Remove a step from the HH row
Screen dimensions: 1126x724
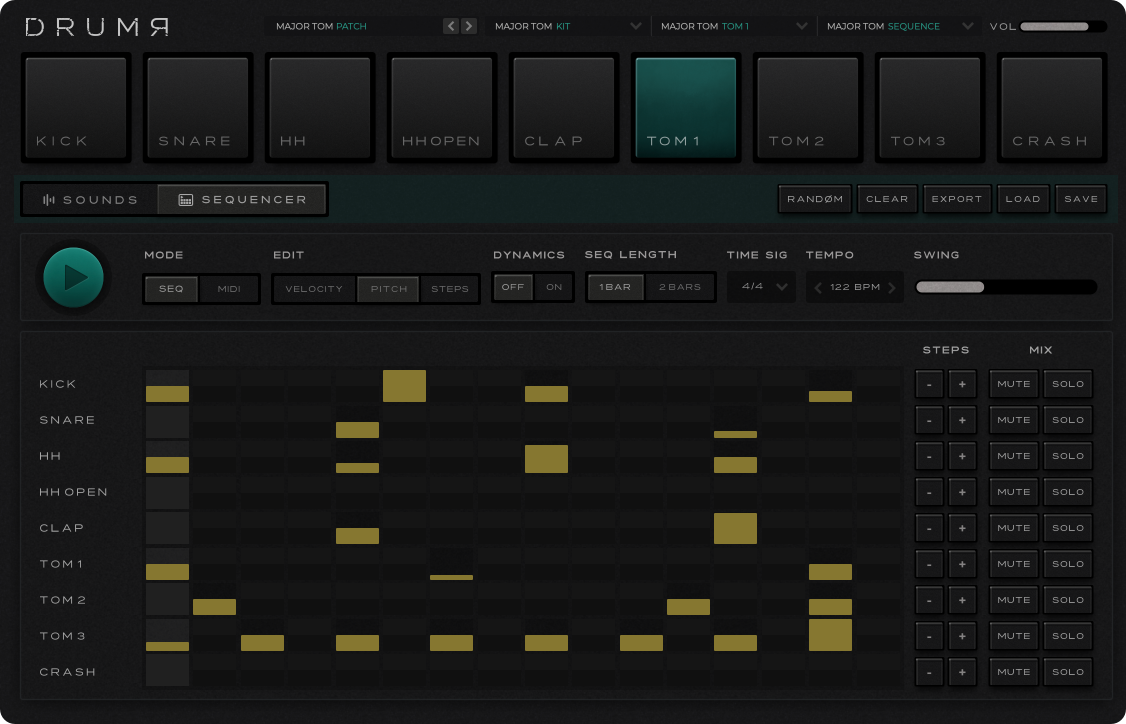point(929,456)
